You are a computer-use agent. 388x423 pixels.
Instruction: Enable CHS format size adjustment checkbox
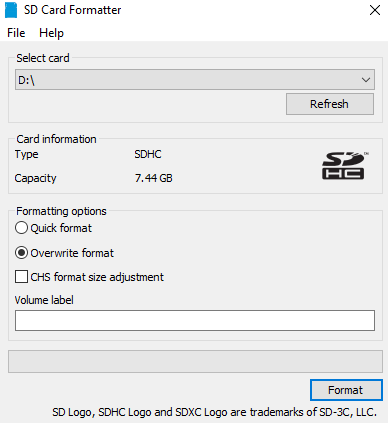(21, 277)
